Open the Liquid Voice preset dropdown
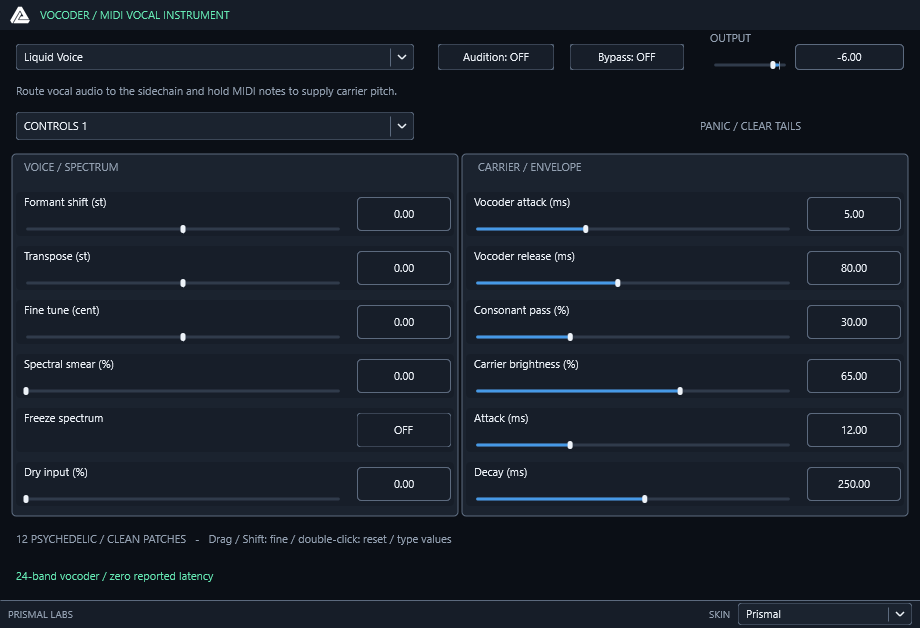The width and height of the screenshot is (920, 628). [x=215, y=57]
